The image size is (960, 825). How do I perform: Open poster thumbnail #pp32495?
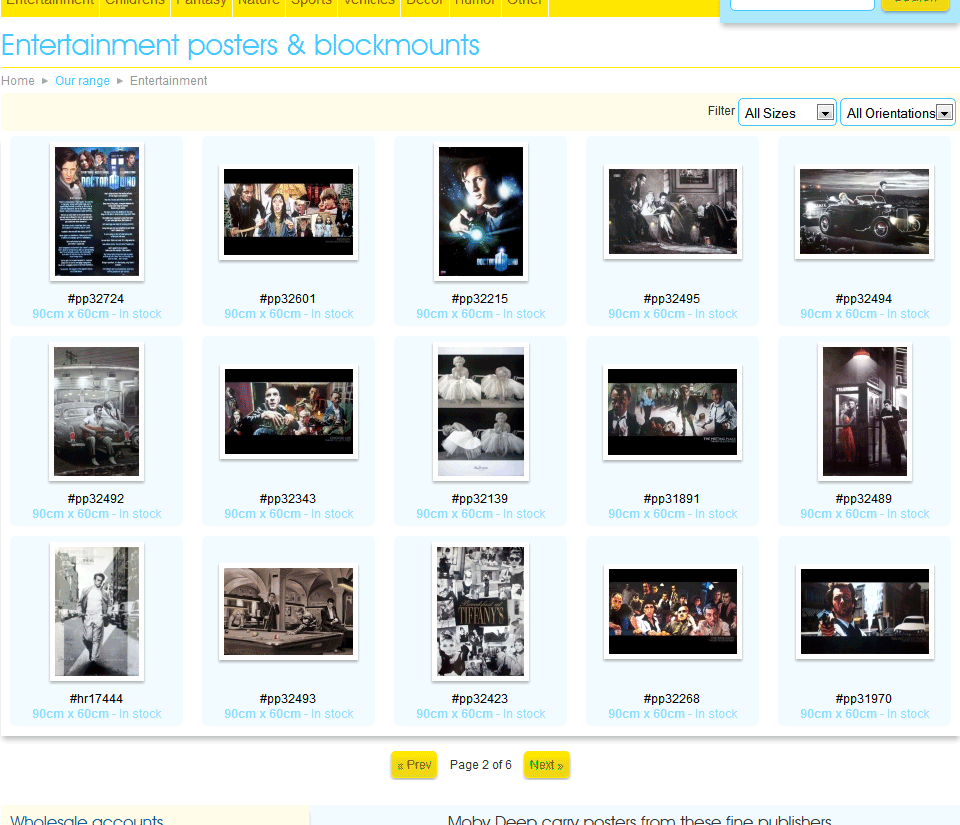[672, 212]
